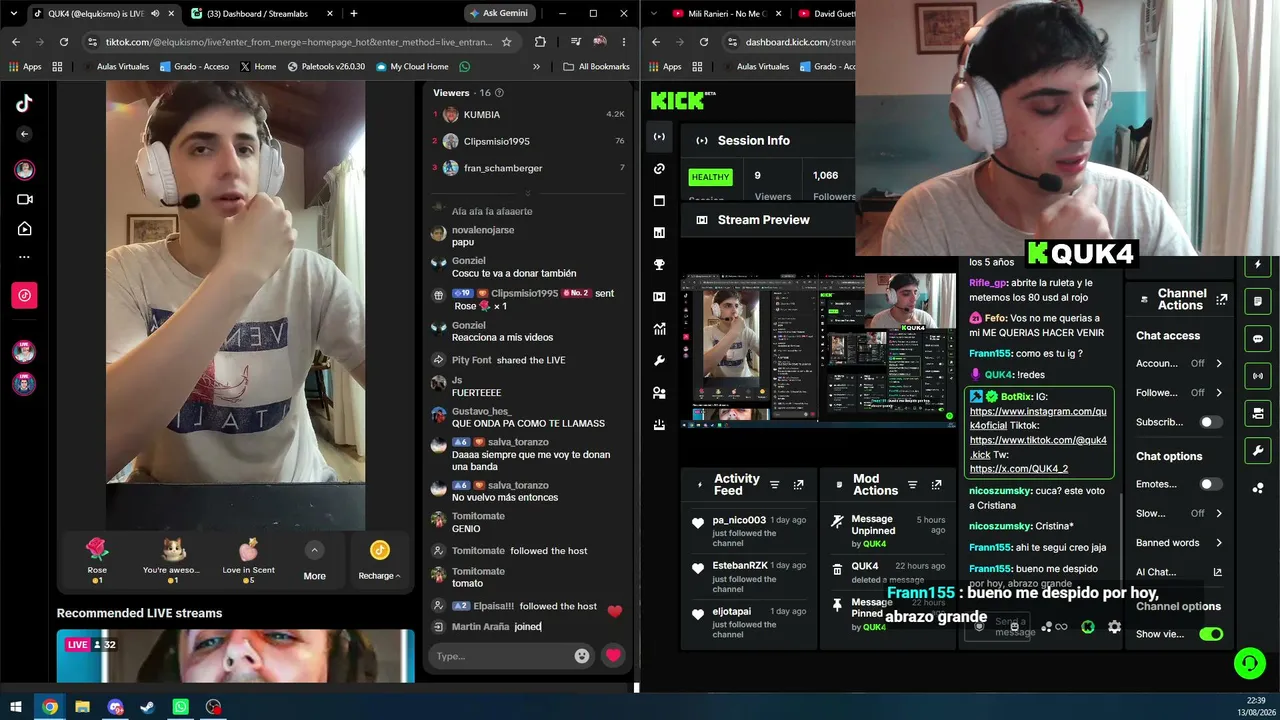Image resolution: width=1280 pixels, height=720 pixels.
Task: Open a new tab in the TikTok window
Action: tap(353, 14)
